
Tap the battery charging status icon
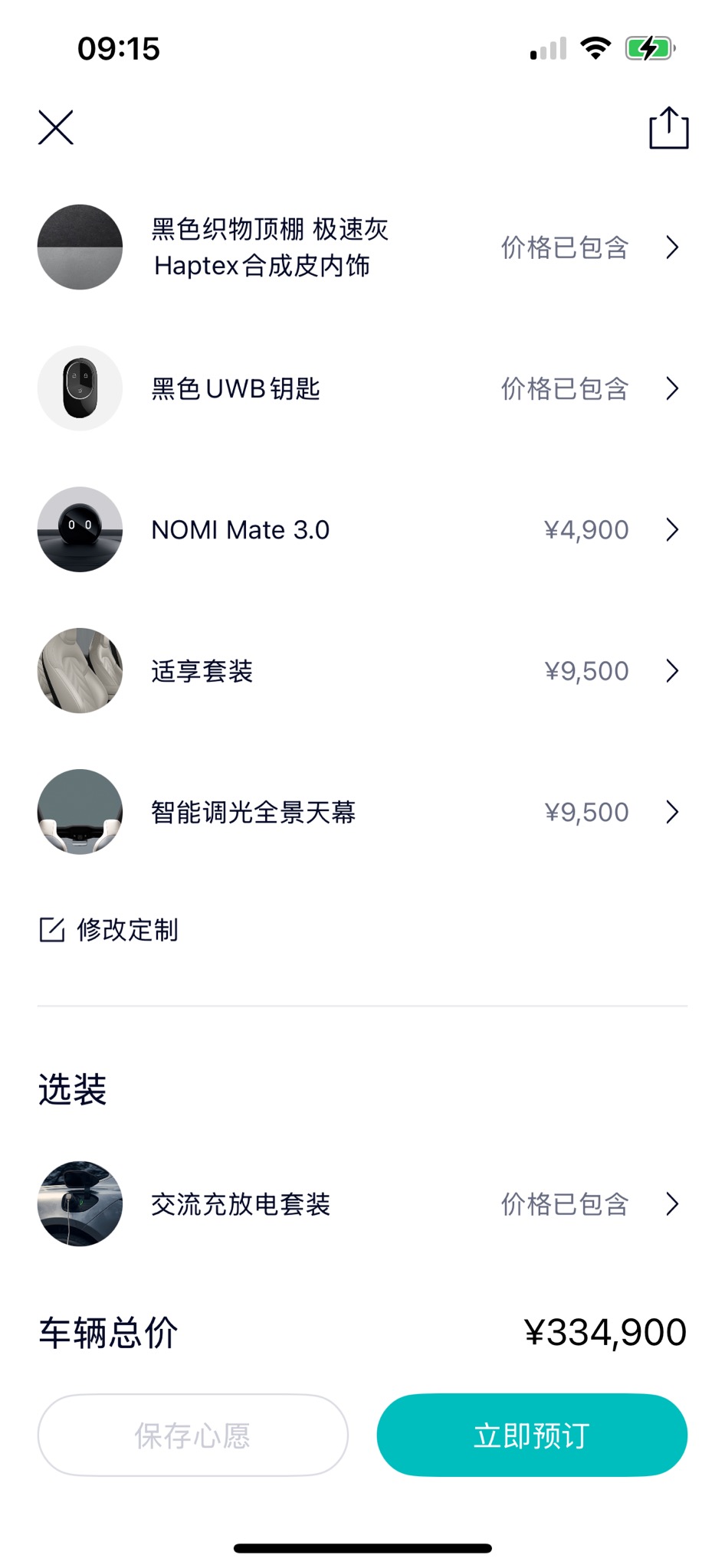(x=649, y=49)
